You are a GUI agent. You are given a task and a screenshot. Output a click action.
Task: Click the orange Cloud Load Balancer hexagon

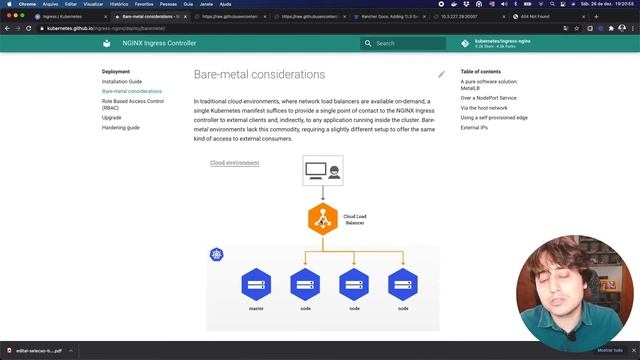click(323, 219)
